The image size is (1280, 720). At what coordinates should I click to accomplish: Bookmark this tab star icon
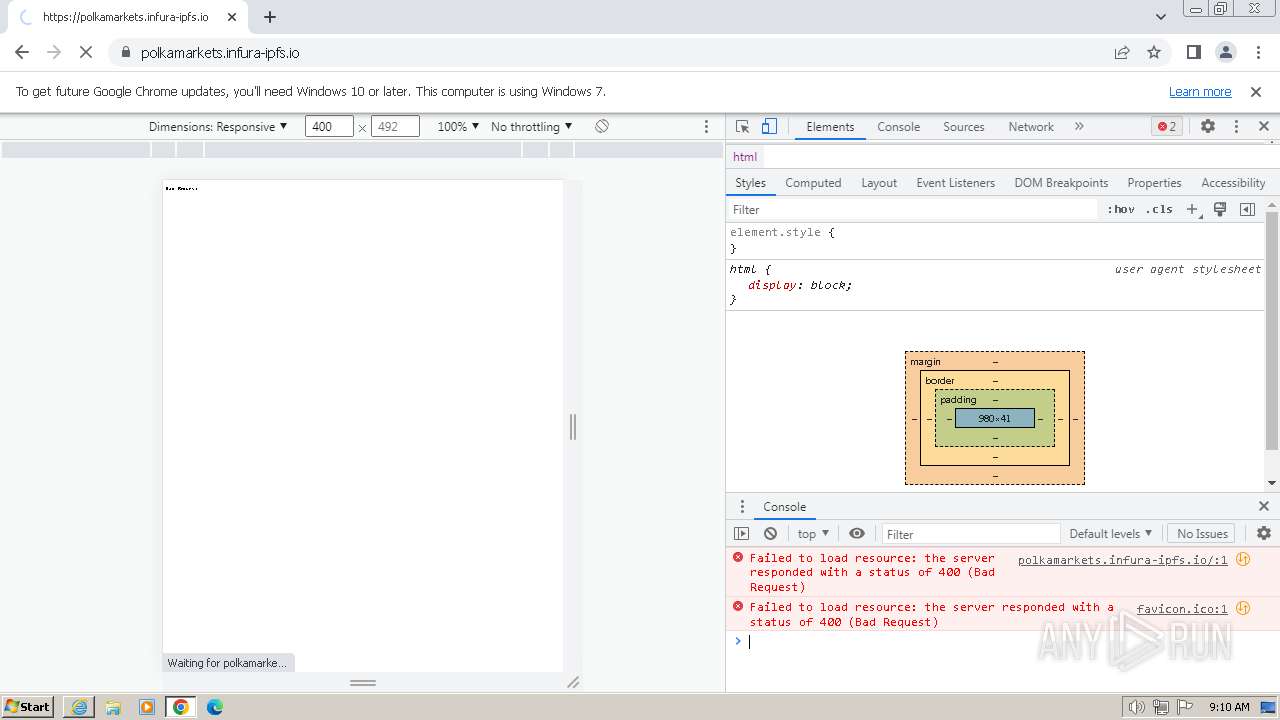click(x=1154, y=53)
